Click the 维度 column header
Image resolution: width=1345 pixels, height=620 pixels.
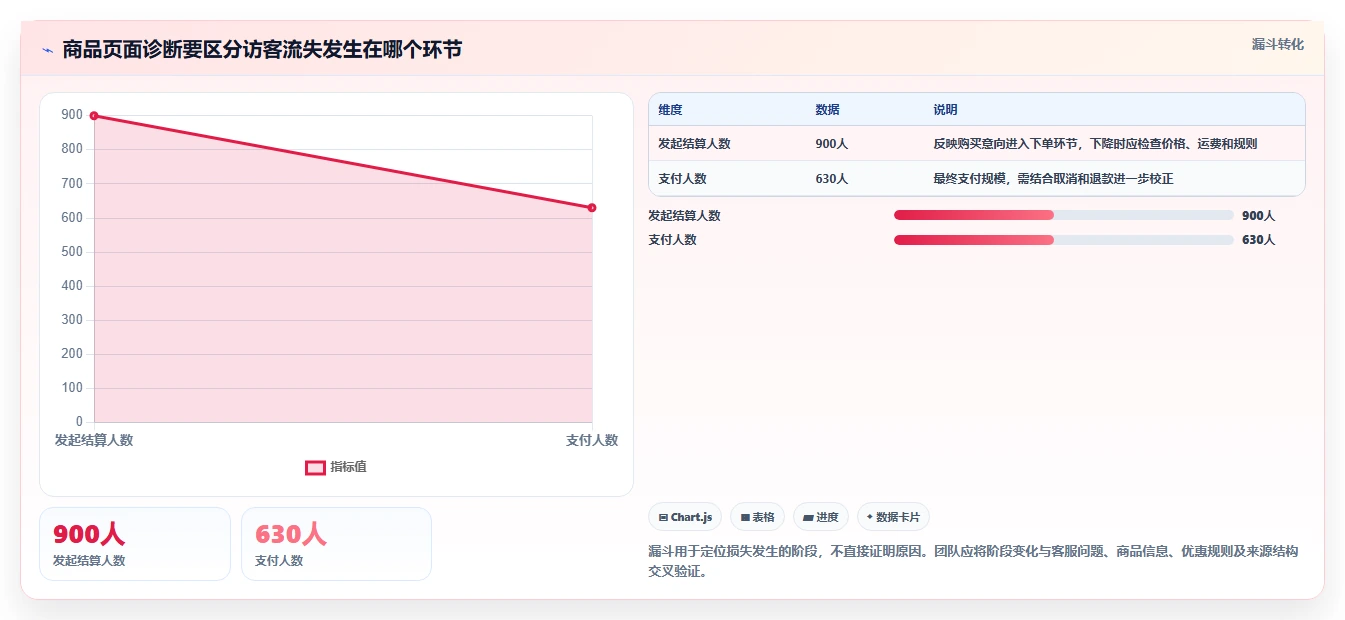point(670,110)
